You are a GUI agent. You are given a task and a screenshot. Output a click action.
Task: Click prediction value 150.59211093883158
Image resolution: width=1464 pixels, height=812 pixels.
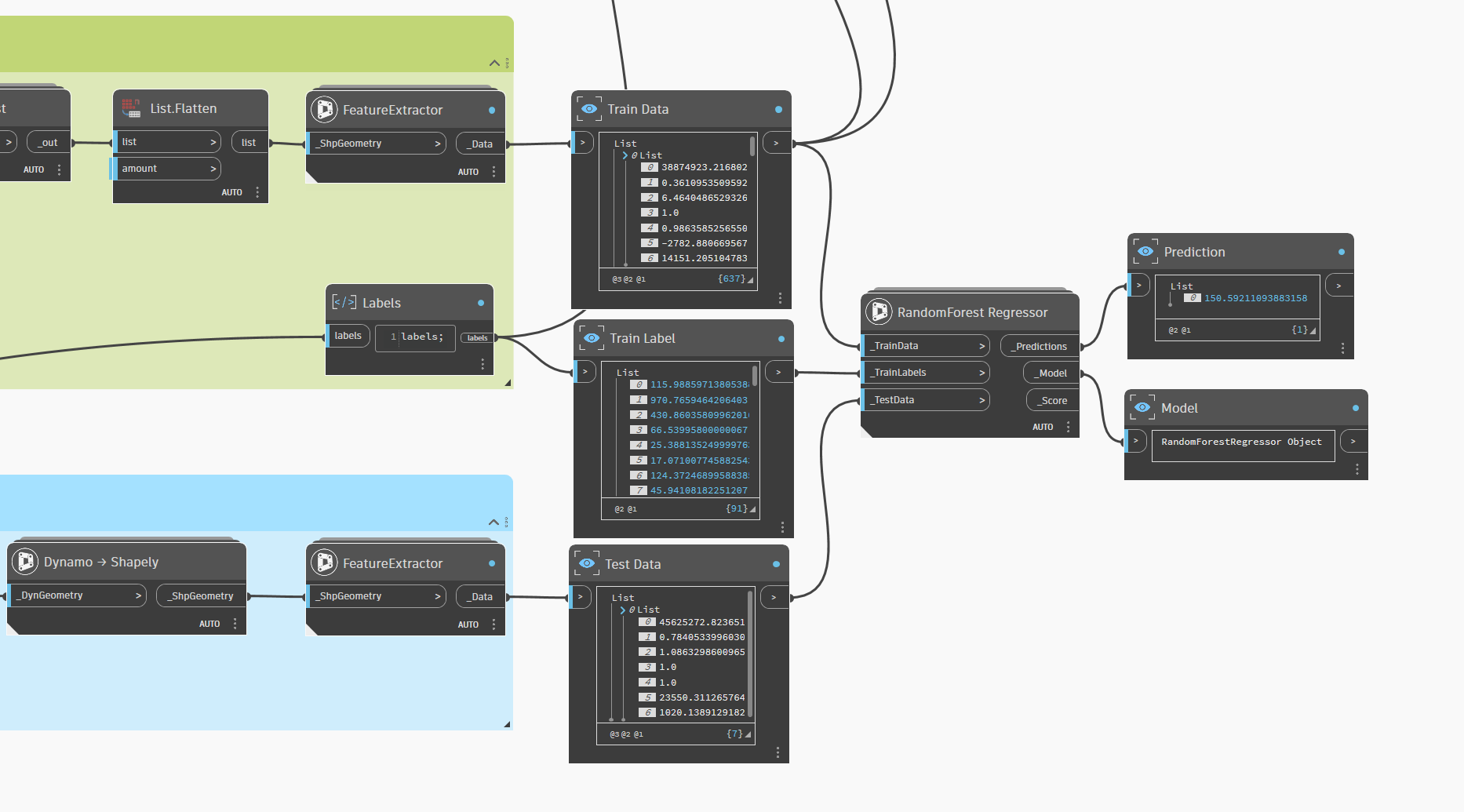point(1255,298)
